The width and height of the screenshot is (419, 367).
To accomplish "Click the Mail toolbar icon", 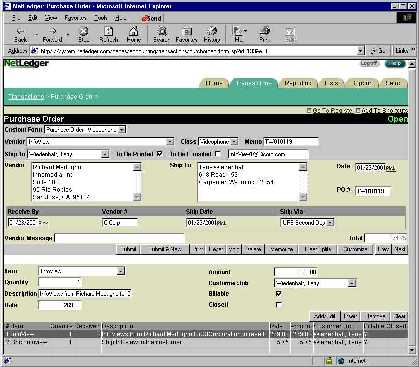I will (239, 34).
